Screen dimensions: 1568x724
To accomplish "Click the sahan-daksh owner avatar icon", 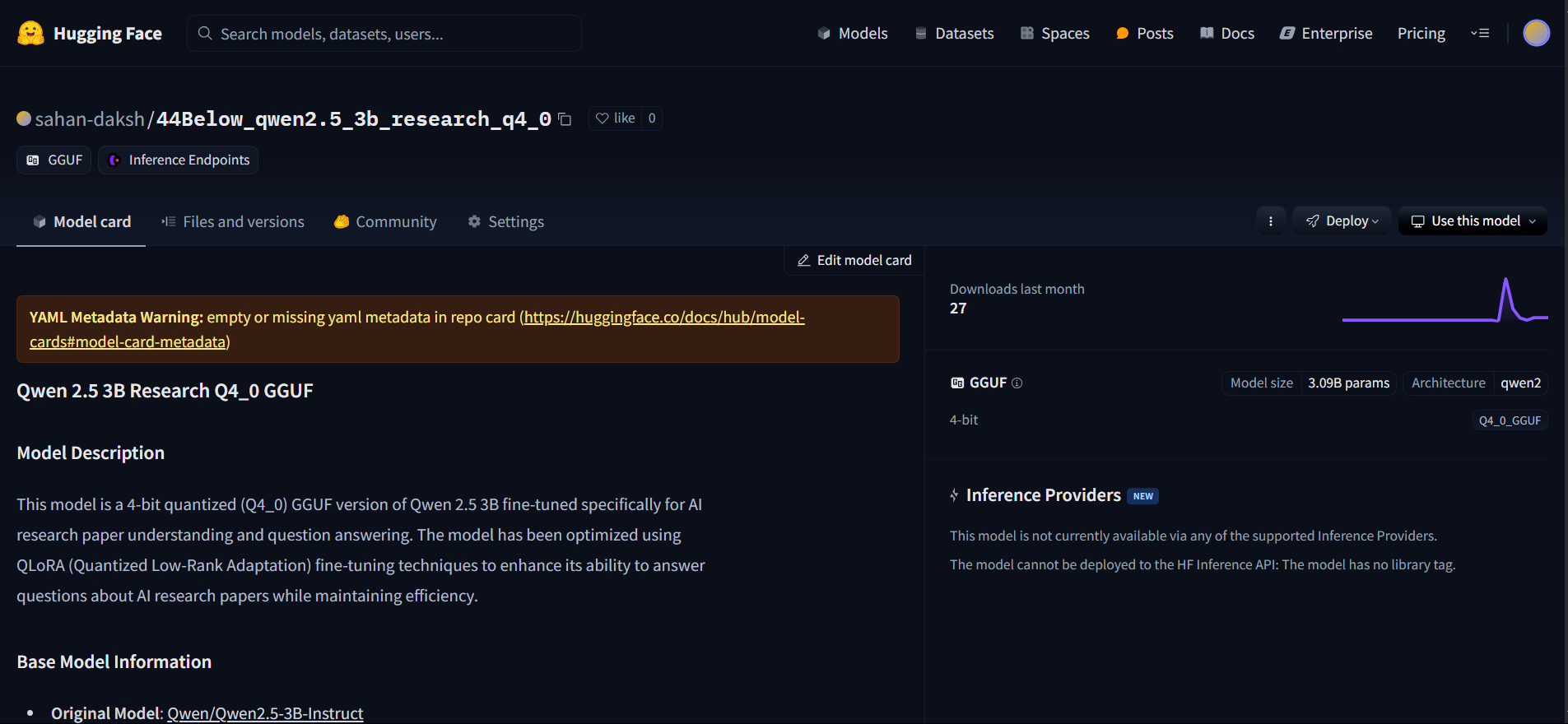I will pos(24,119).
